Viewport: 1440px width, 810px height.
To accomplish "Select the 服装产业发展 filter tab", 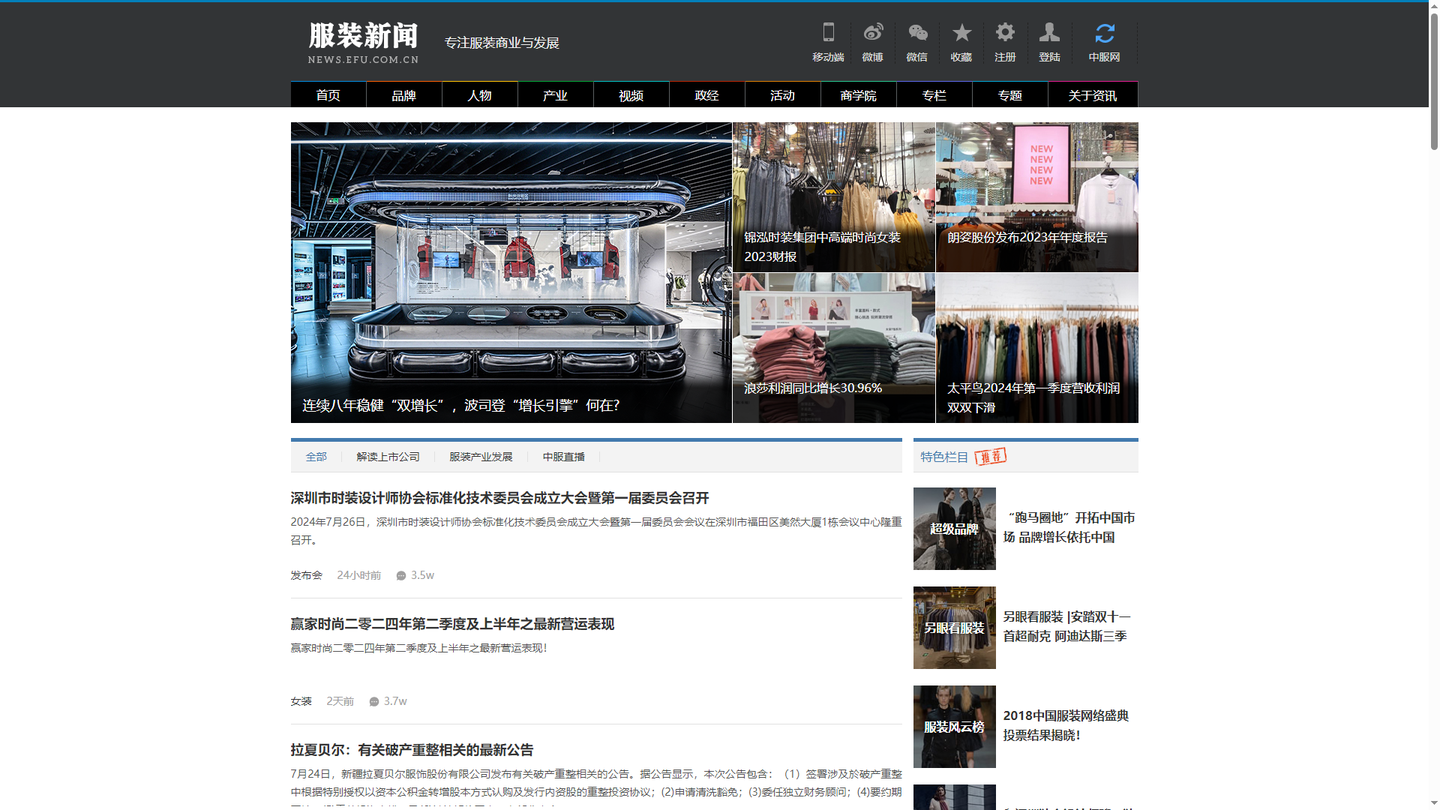I will pos(481,457).
